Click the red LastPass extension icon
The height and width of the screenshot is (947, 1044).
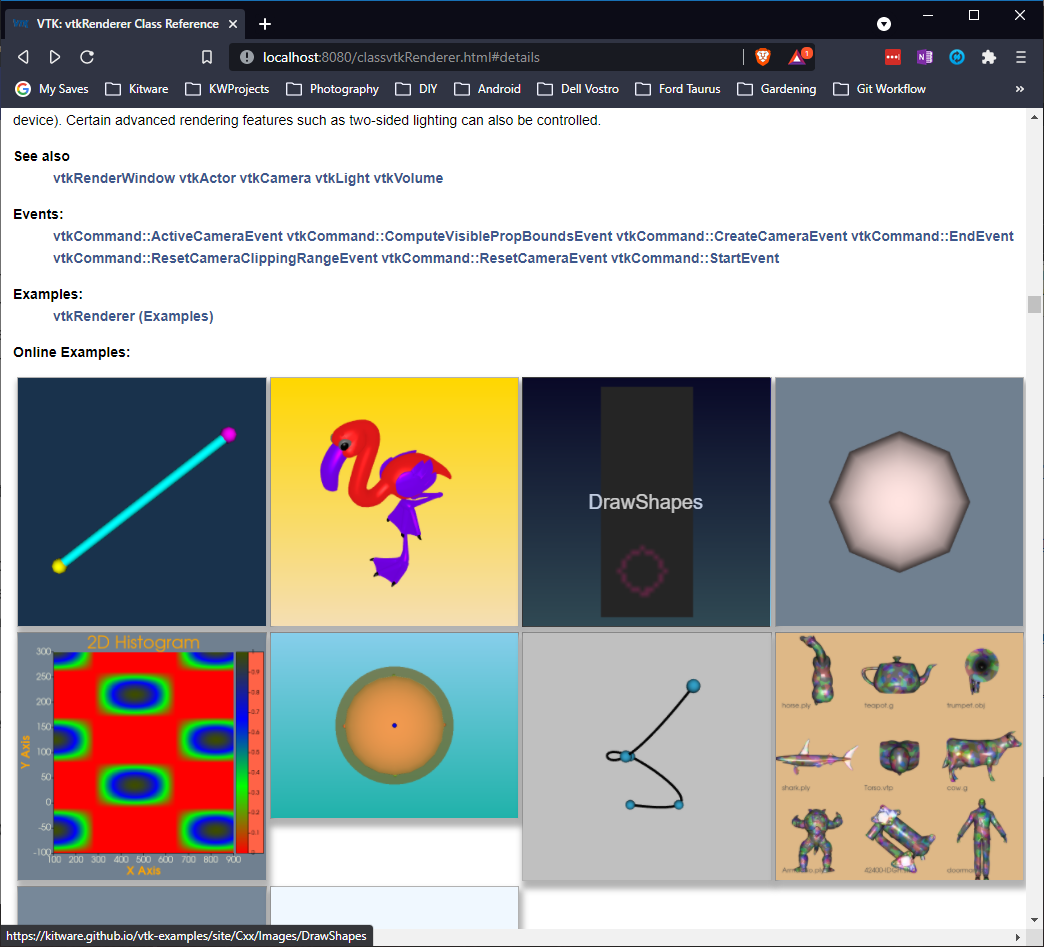tap(893, 57)
